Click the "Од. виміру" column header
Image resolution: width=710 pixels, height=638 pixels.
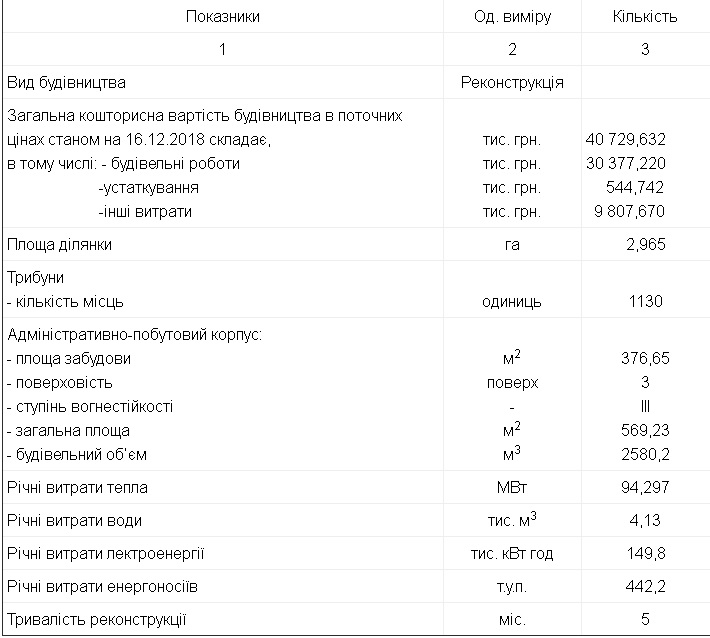click(x=512, y=17)
